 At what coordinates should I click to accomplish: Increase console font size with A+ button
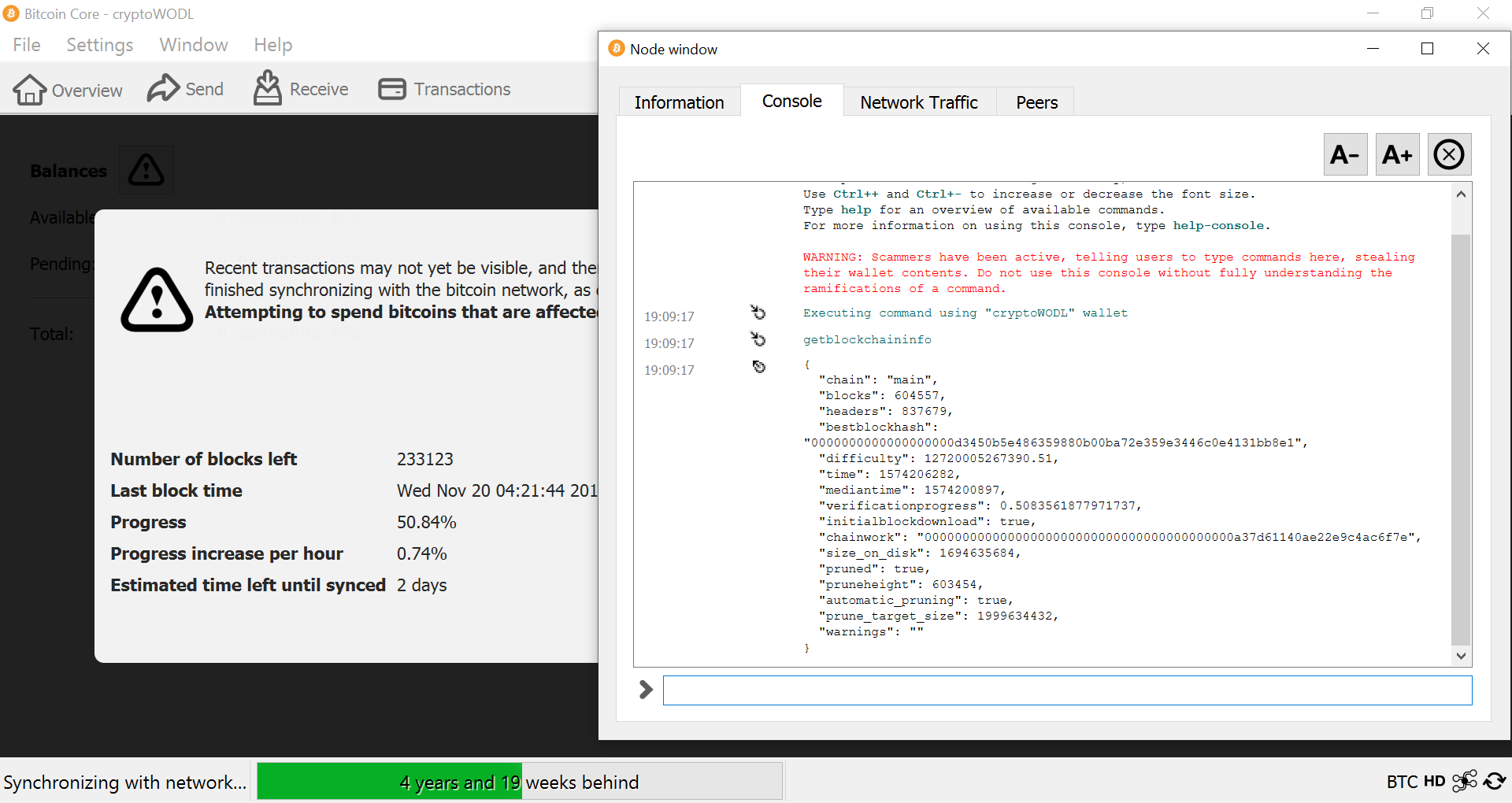click(x=1397, y=154)
